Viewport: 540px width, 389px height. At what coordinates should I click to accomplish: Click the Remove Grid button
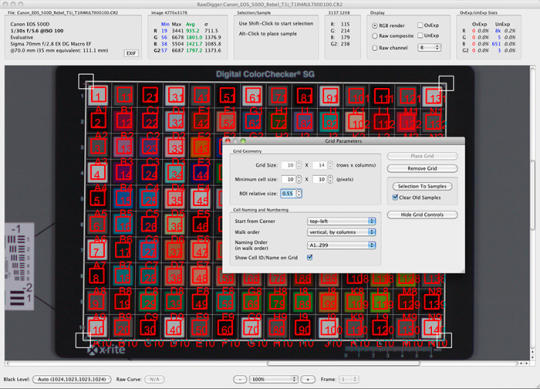422,168
